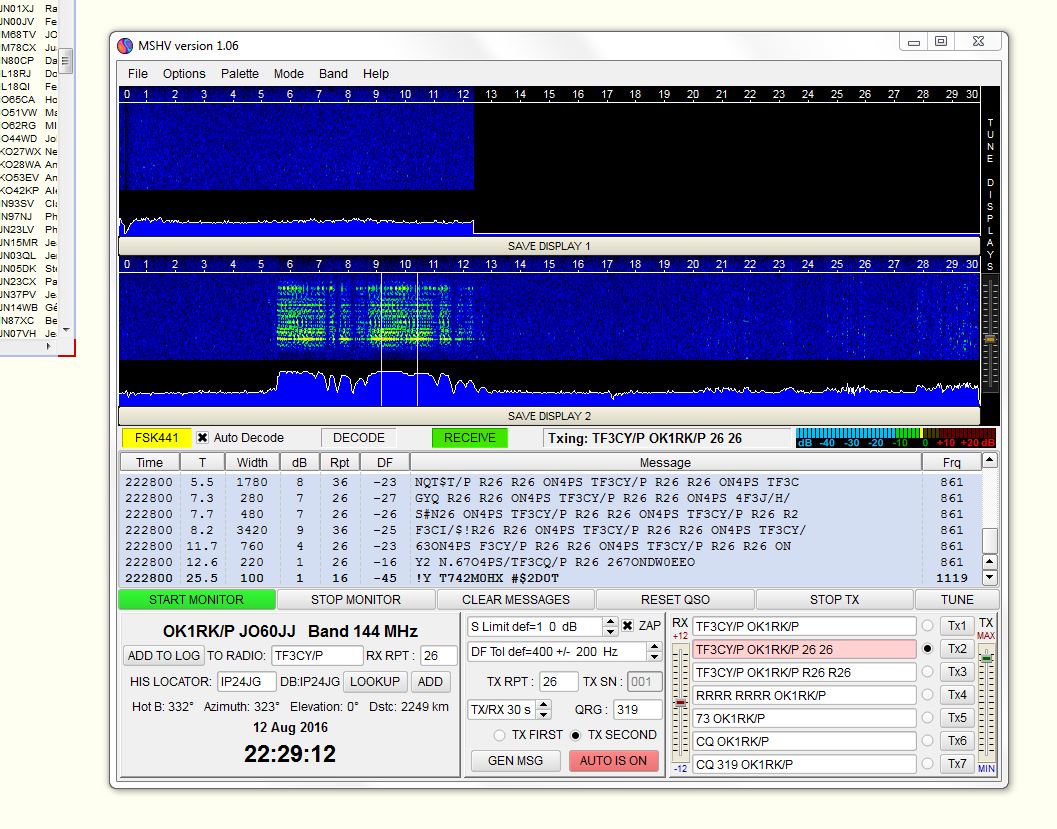The width and height of the screenshot is (1057, 829).
Task: Click START MONITOR button
Action: tap(196, 599)
